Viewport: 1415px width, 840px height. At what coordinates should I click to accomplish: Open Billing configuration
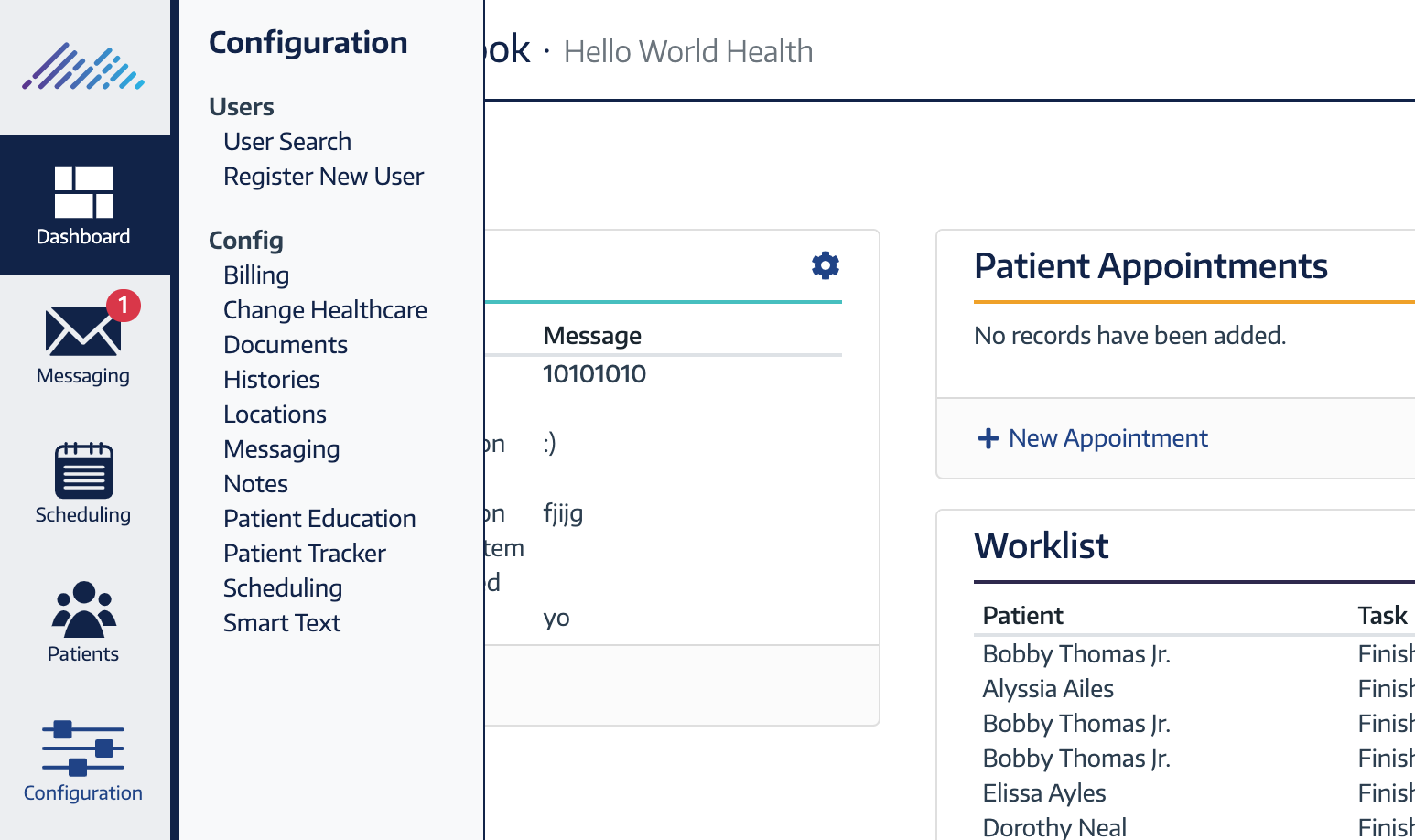256,275
